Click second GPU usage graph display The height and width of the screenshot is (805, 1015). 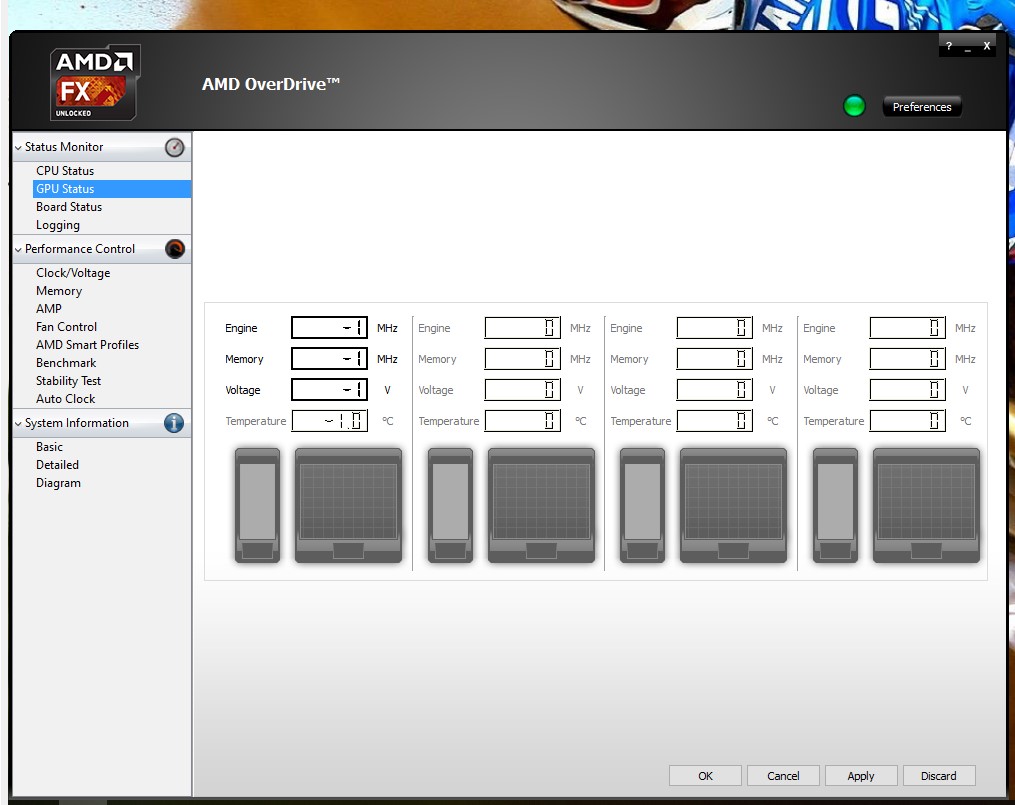tap(541, 505)
